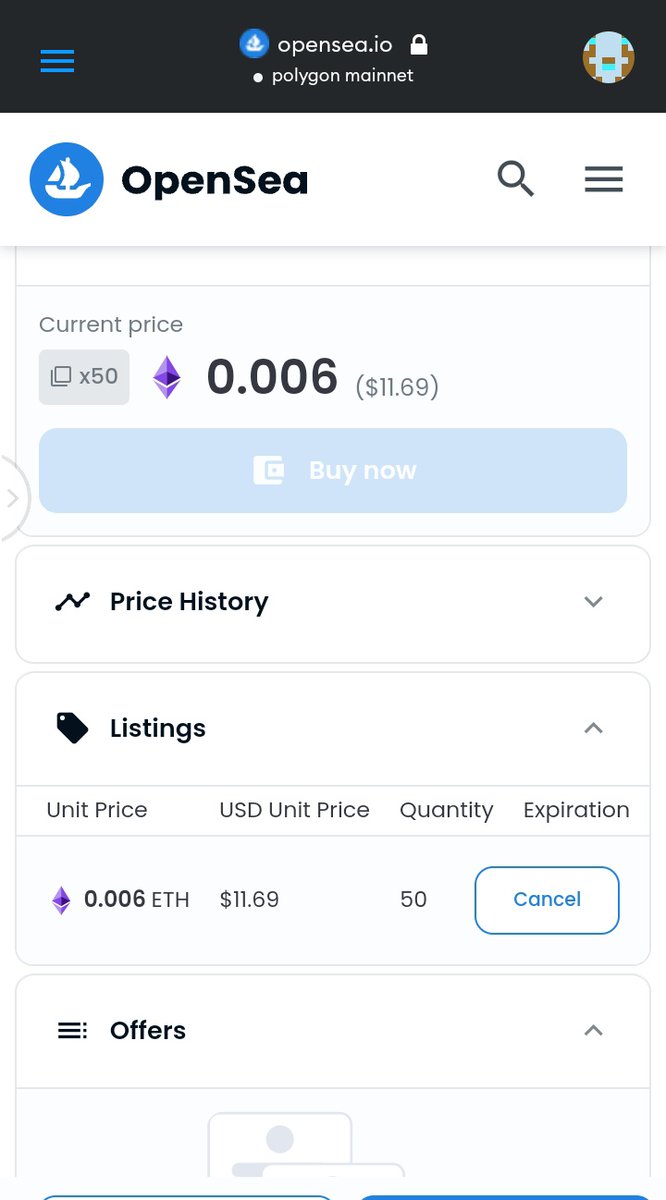
Task: Click the x50 quantity badge
Action: pos(84,377)
